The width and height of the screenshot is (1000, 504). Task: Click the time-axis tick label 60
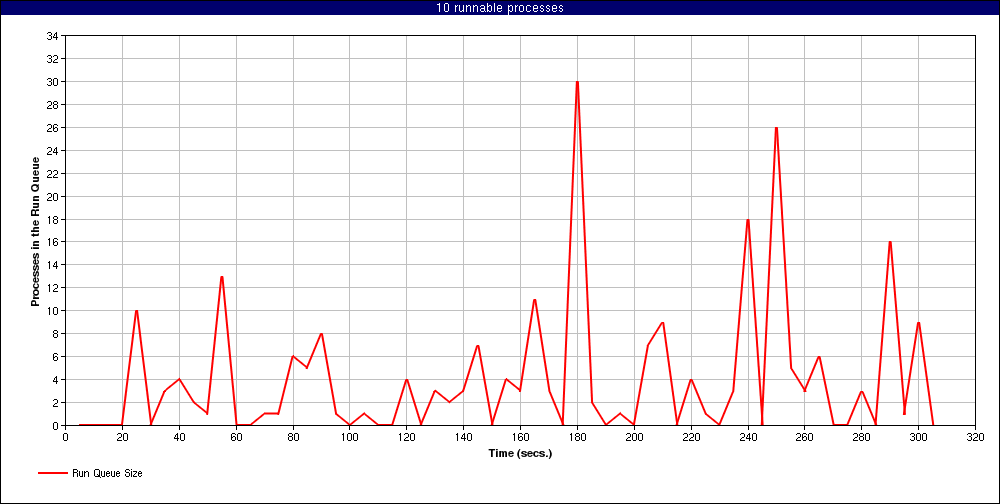coord(236,437)
